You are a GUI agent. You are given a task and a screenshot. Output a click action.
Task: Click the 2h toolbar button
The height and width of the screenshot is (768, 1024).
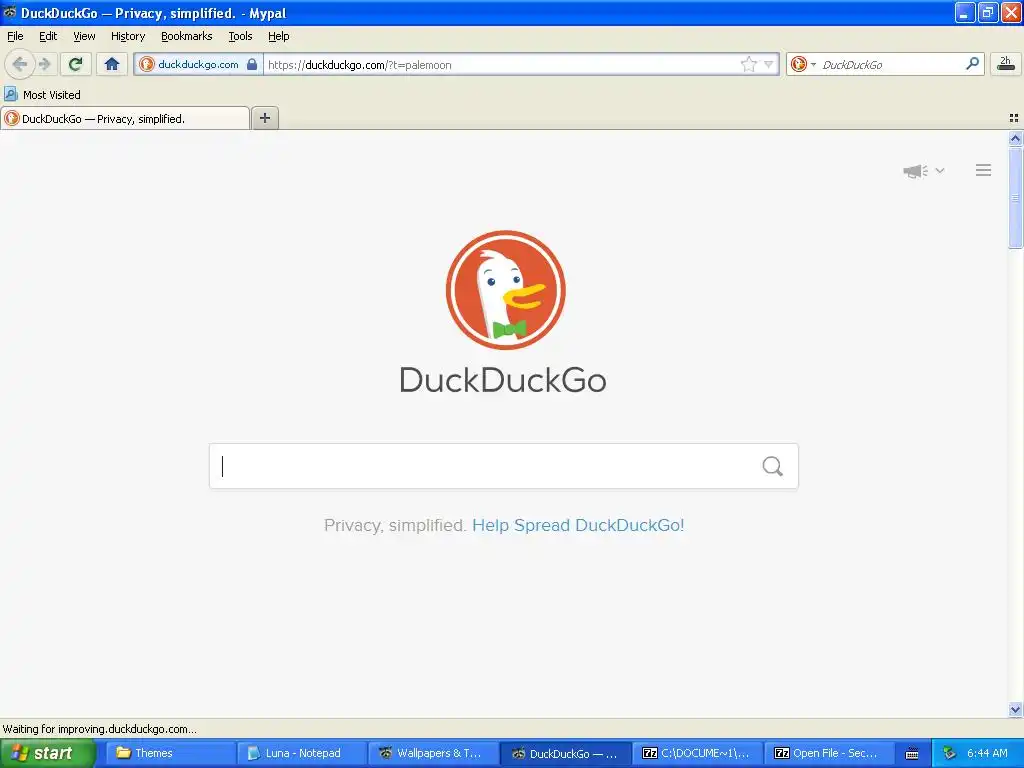pyautogui.click(x=1006, y=64)
